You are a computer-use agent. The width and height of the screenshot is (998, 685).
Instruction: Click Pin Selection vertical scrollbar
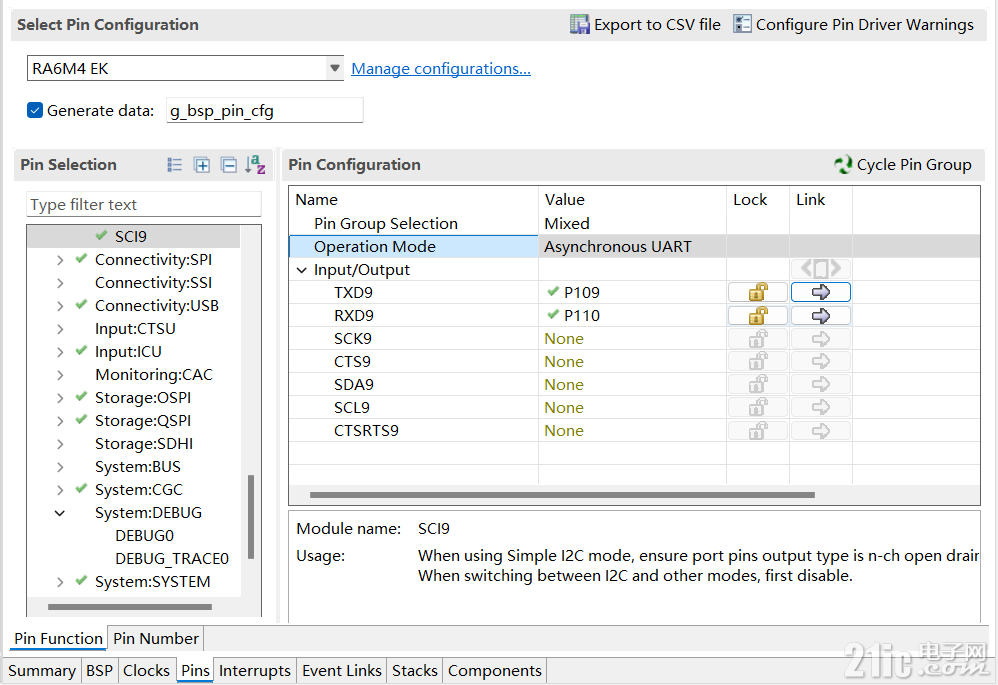(251, 516)
